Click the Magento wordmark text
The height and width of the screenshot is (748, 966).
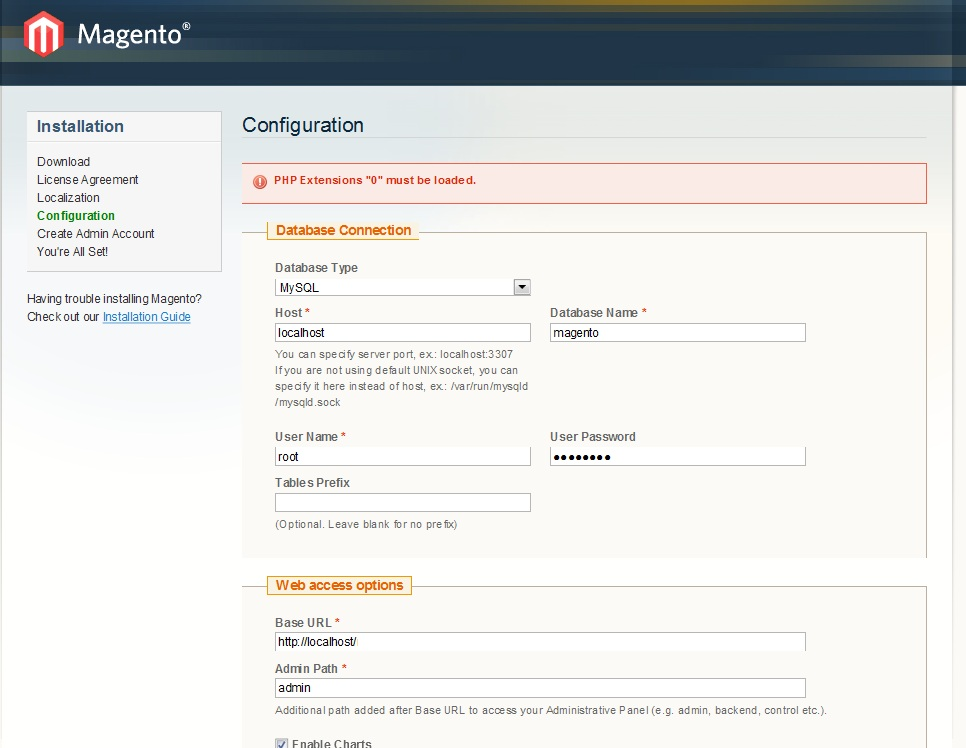click(x=134, y=34)
